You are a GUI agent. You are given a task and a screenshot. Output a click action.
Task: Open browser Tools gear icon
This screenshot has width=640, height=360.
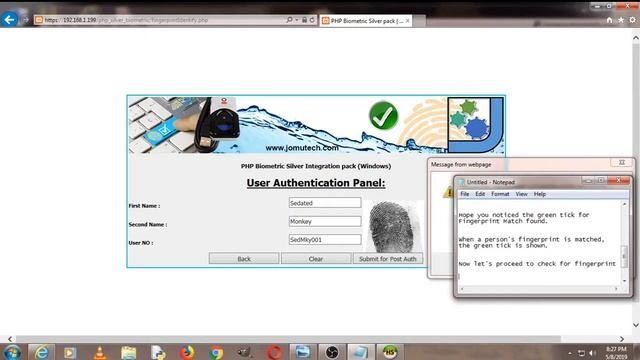click(x=633, y=20)
